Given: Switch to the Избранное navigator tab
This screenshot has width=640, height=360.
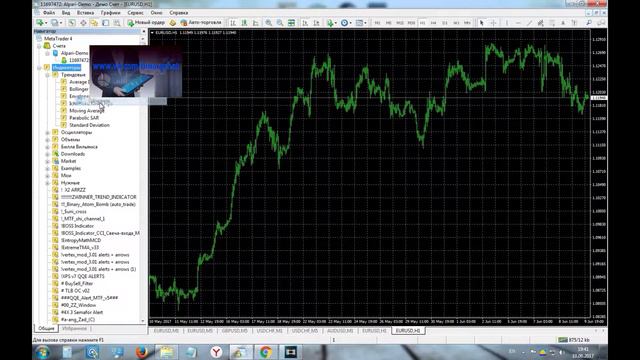Looking at the screenshot, I should 75,329.
